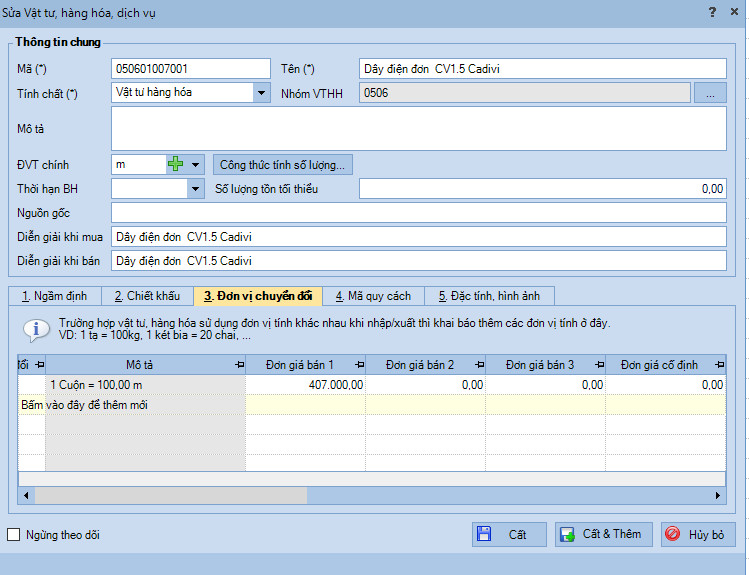Click the Nhóm VTHH browse (...) button

(x=710, y=93)
